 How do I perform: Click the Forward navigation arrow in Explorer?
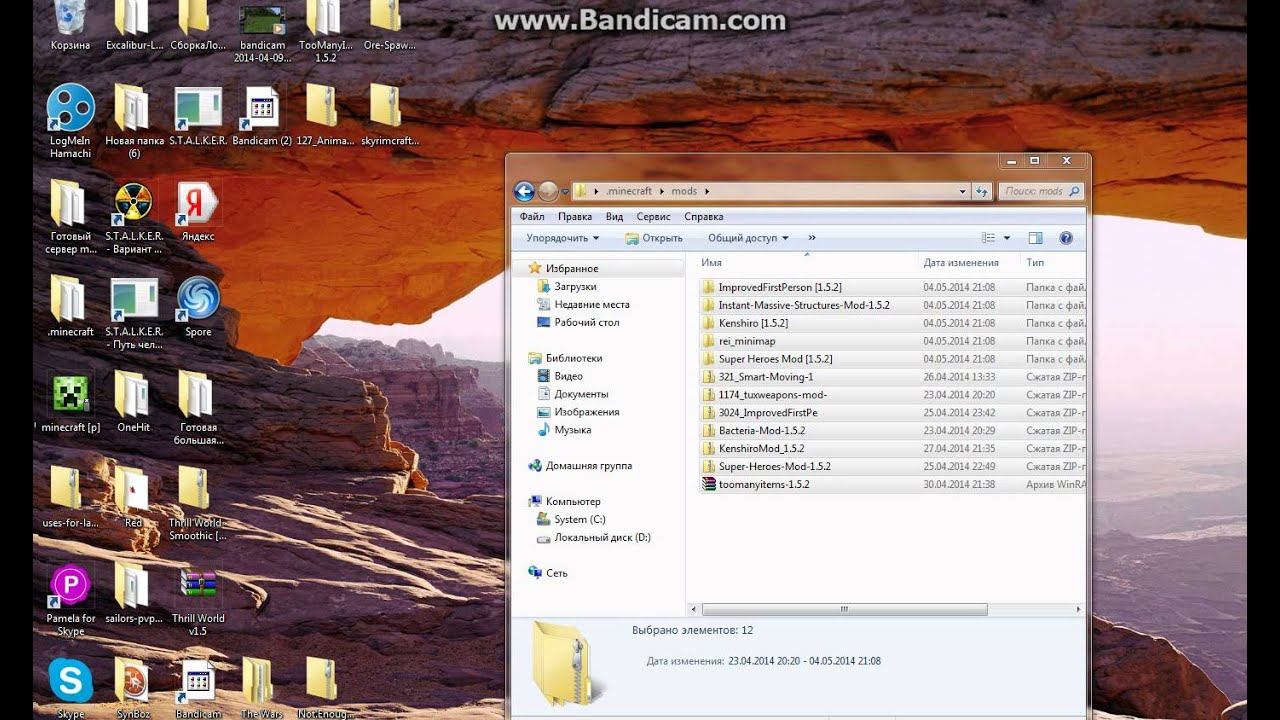tap(548, 191)
